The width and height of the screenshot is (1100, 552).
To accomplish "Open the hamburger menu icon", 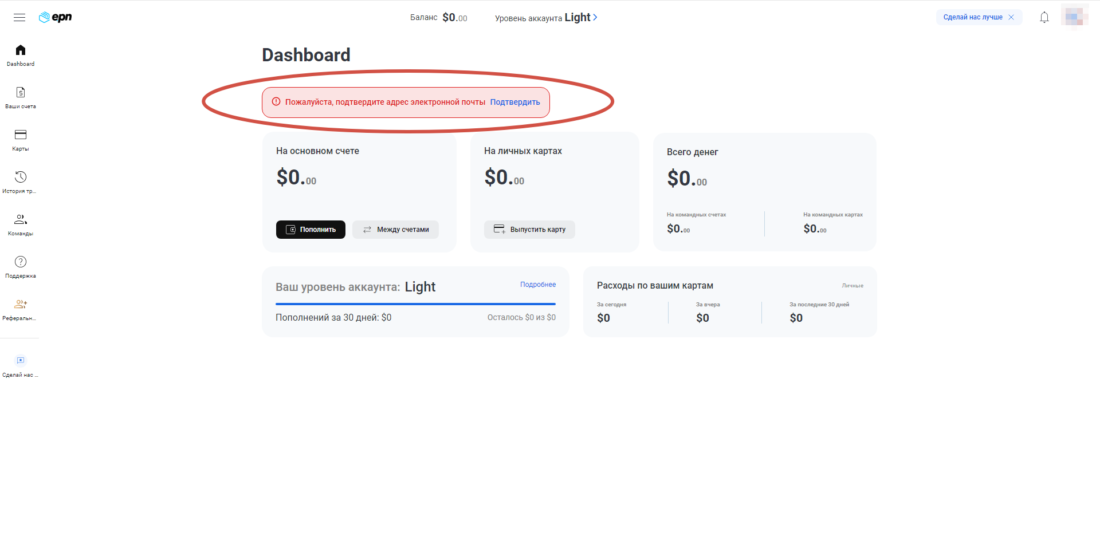I will (19, 17).
